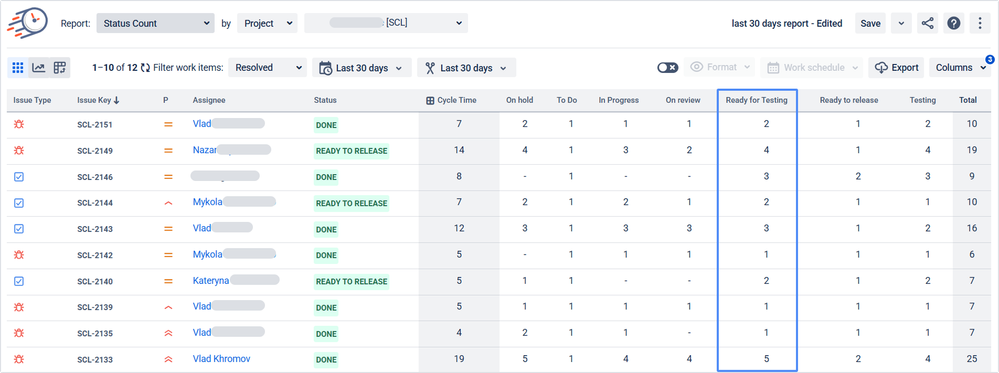999x373 pixels.
Task: Click the task icon for SCL-2143
Action: 18,229
